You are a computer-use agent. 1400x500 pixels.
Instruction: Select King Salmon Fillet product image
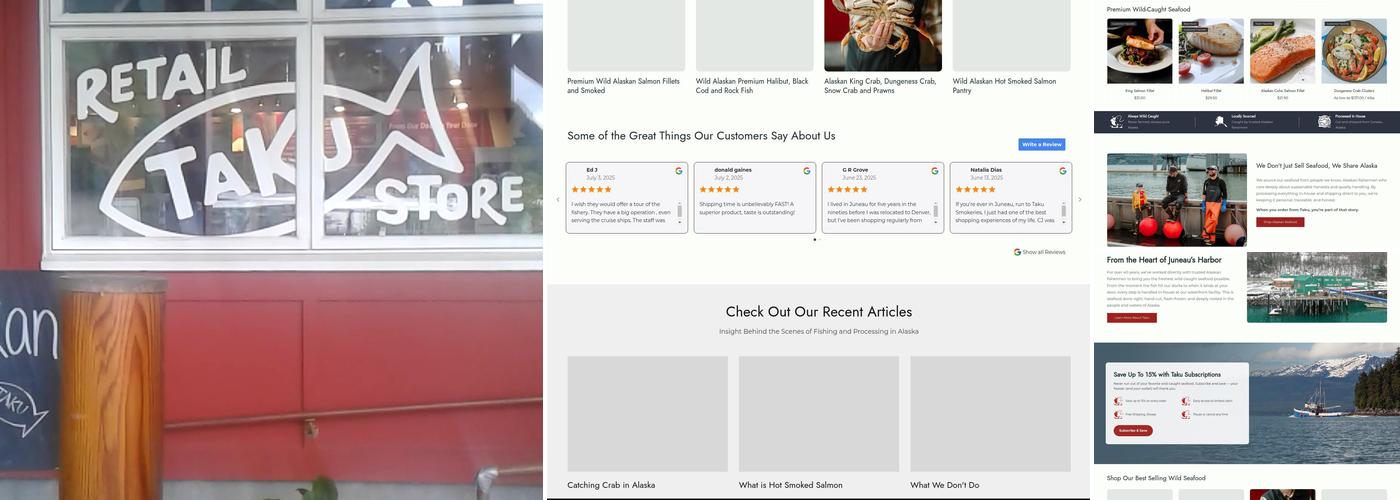coord(1139,51)
